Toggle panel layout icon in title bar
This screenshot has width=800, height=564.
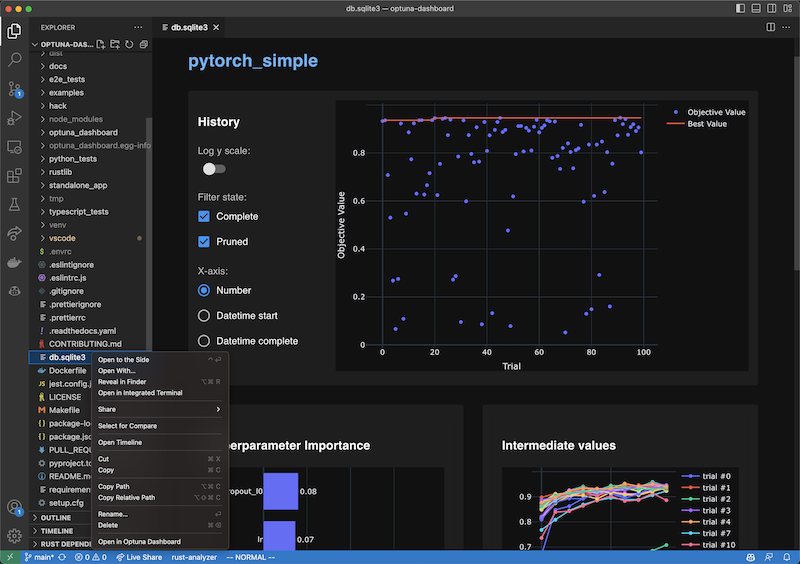[756, 8]
